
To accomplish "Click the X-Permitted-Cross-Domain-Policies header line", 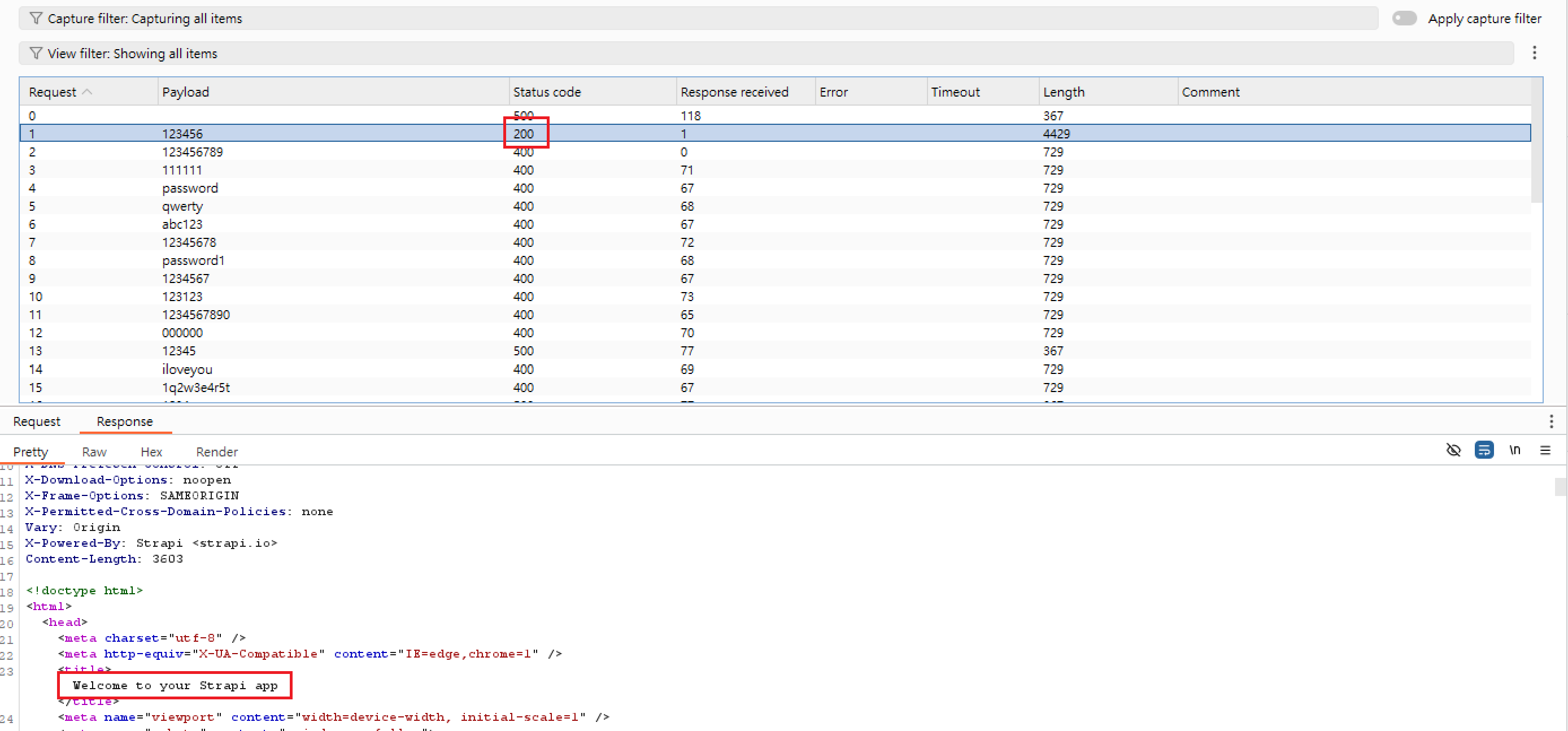I will [179, 511].
